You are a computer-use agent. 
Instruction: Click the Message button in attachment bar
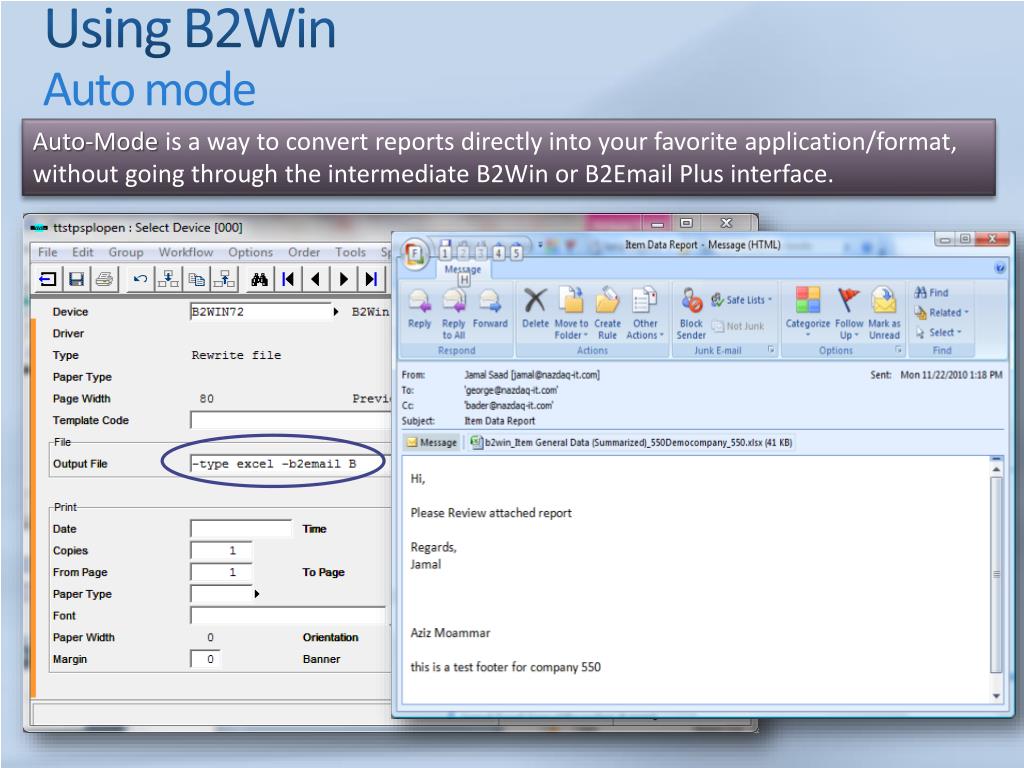(x=432, y=442)
